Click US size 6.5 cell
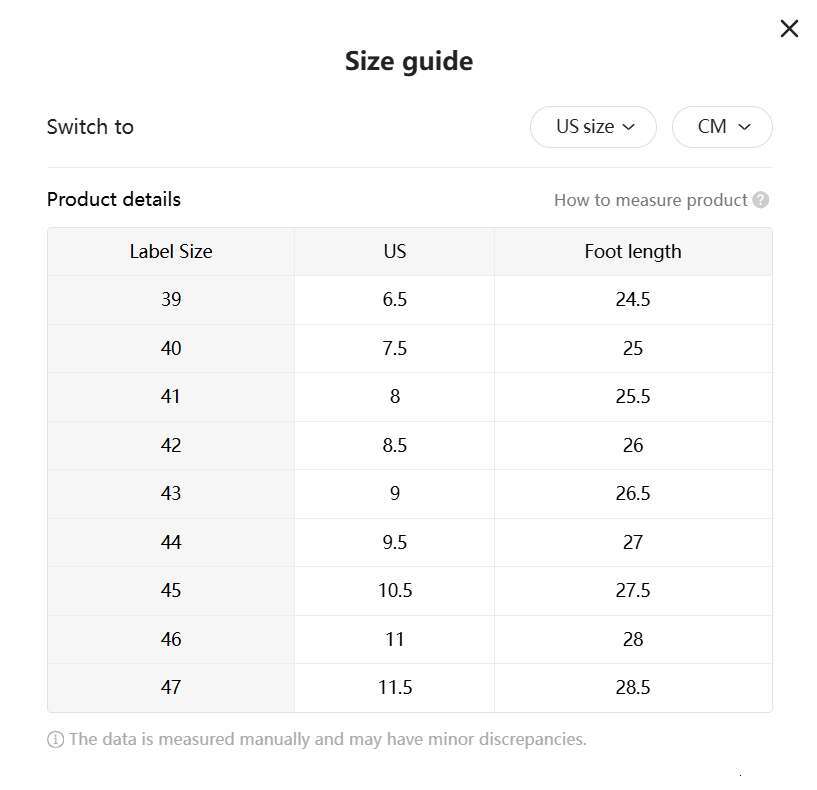The image size is (817, 790). [393, 299]
